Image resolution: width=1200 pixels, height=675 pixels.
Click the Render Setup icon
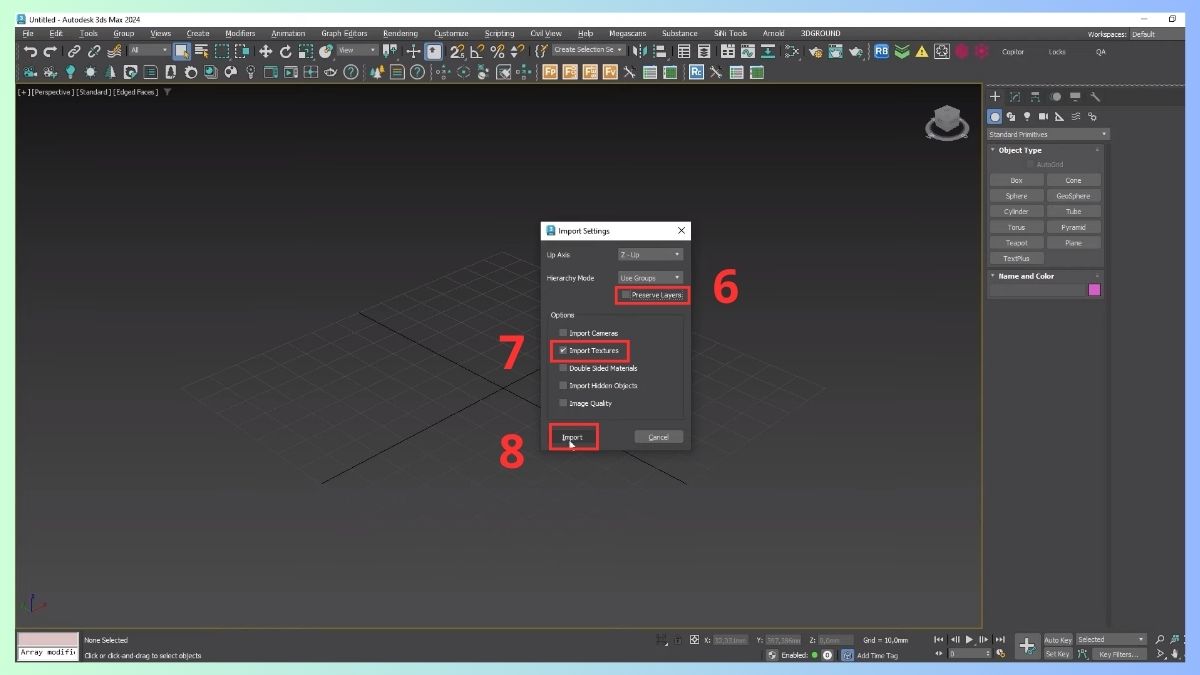815,51
